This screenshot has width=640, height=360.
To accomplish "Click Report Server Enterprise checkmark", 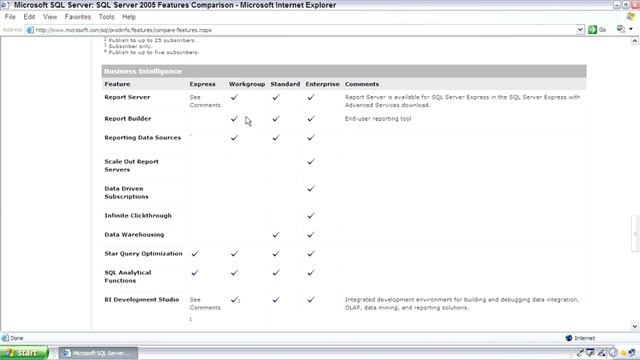I will (311, 97).
